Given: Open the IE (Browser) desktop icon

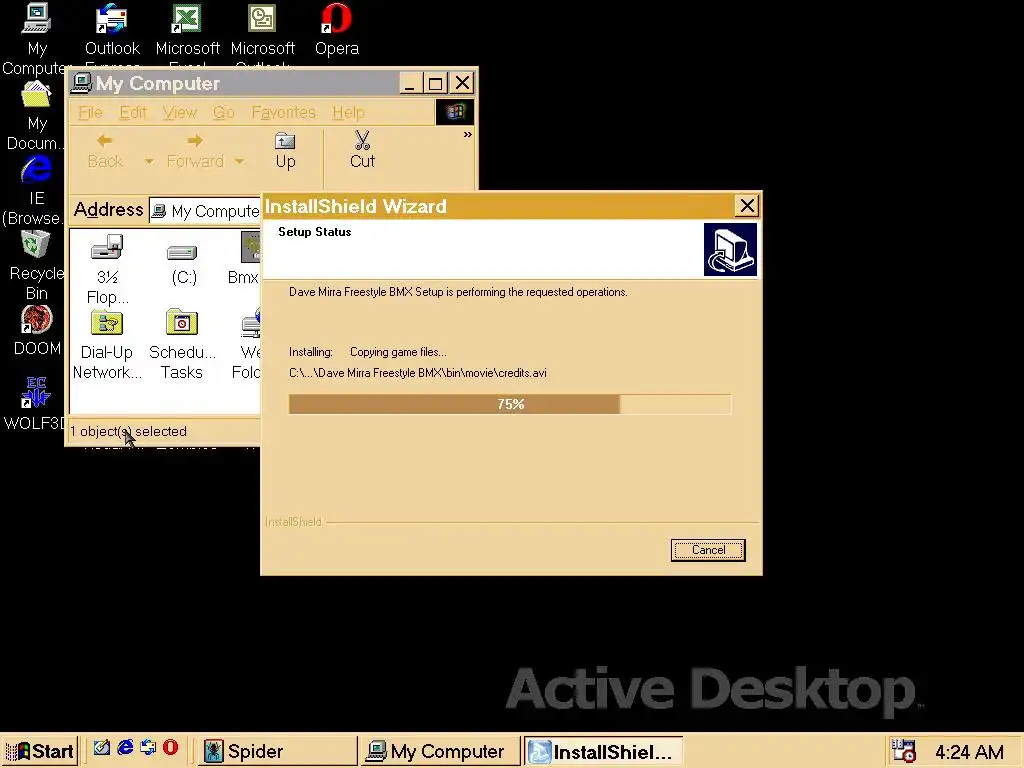Looking at the screenshot, I should (36, 191).
